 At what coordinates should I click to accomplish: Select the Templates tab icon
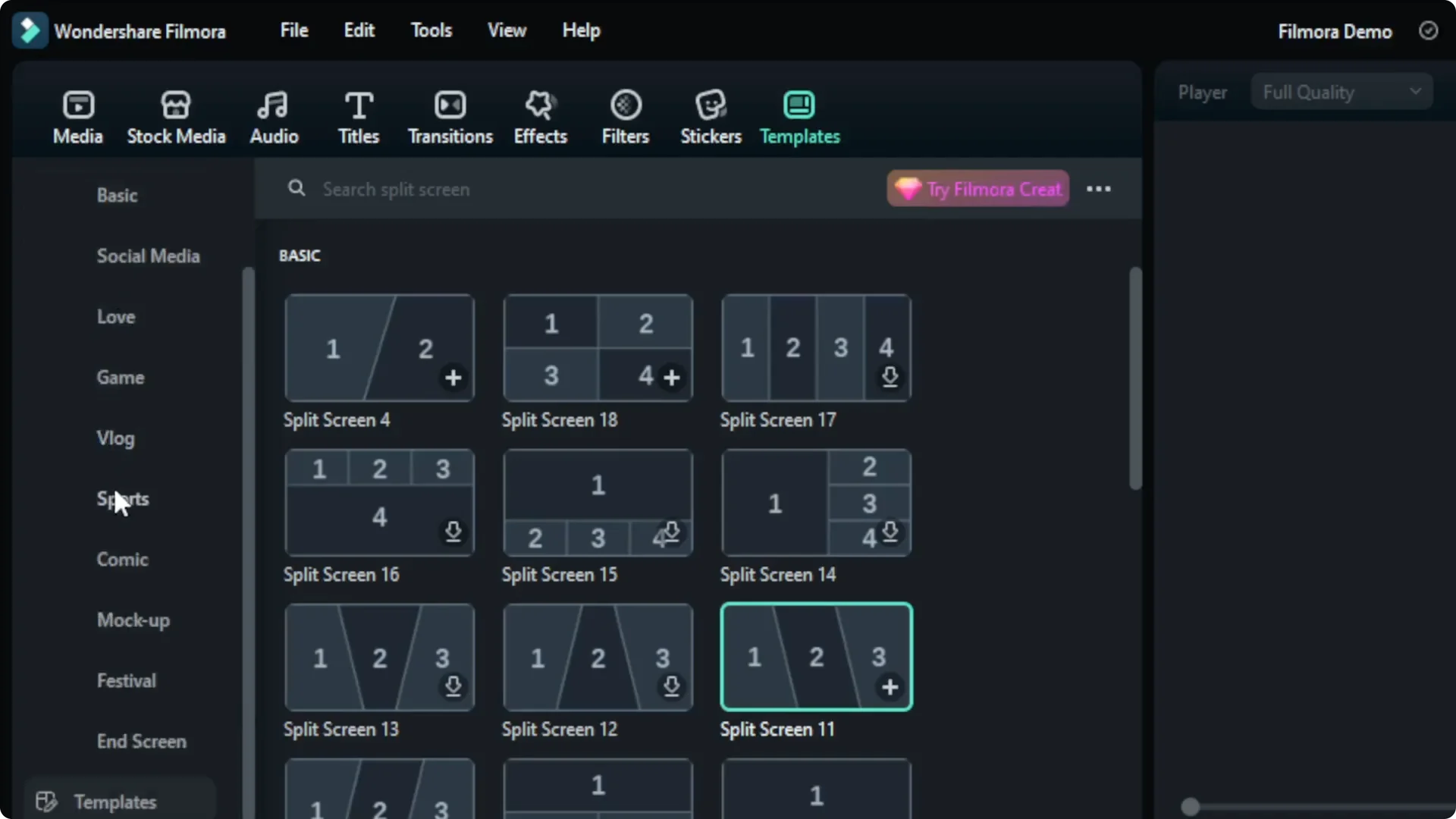[x=799, y=105]
